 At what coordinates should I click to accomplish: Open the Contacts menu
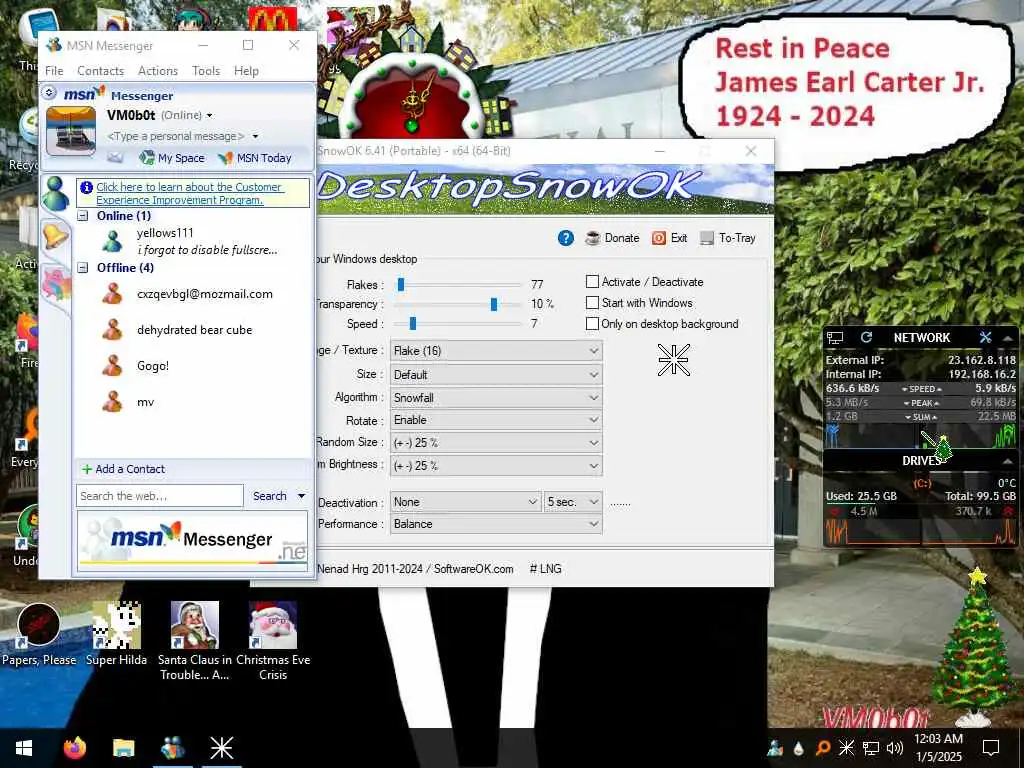pyautogui.click(x=101, y=71)
